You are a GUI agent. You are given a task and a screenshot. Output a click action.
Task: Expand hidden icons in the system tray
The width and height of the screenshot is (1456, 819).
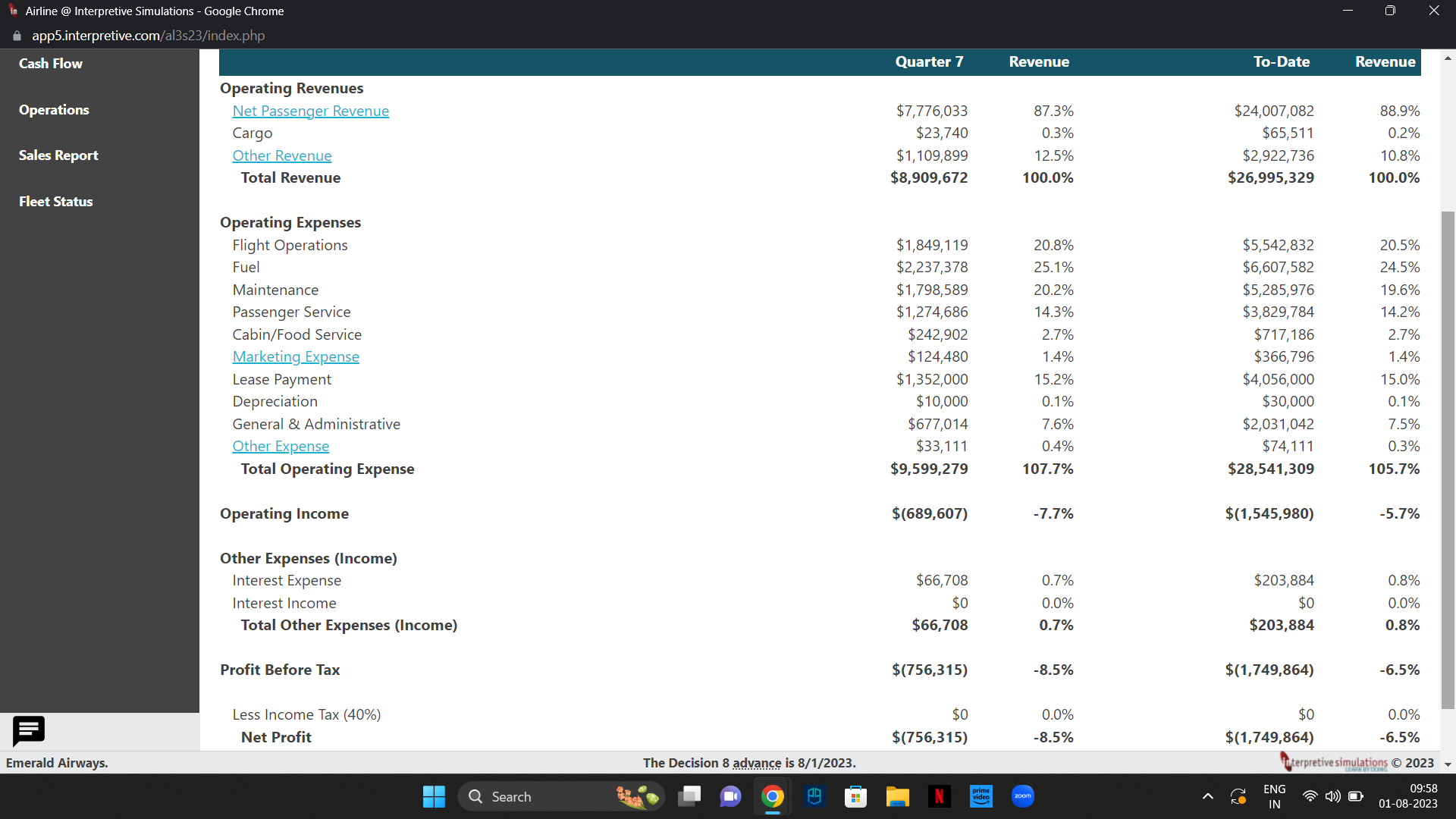click(x=1207, y=796)
